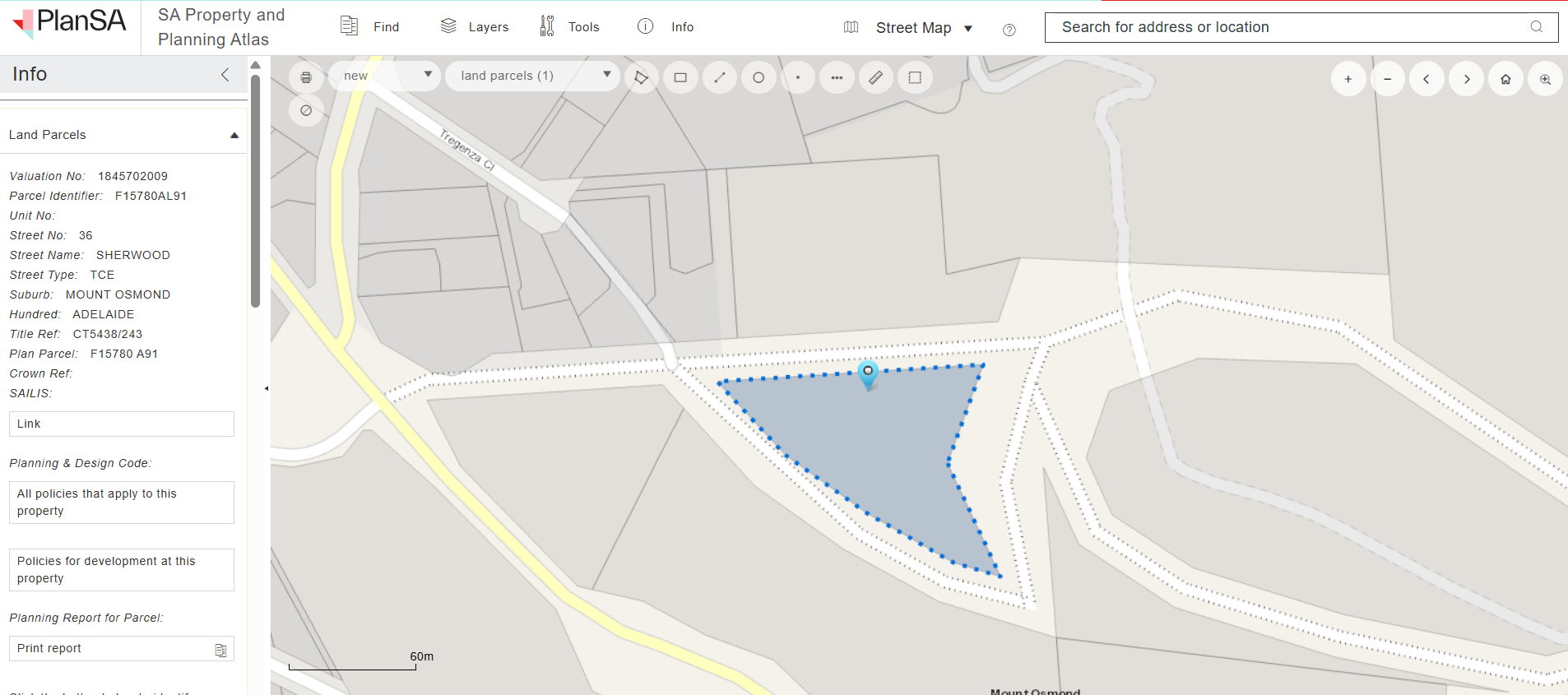Click the Valuation No 1845702009 value
Image resolution: width=1568 pixels, height=695 pixels.
tap(132, 176)
